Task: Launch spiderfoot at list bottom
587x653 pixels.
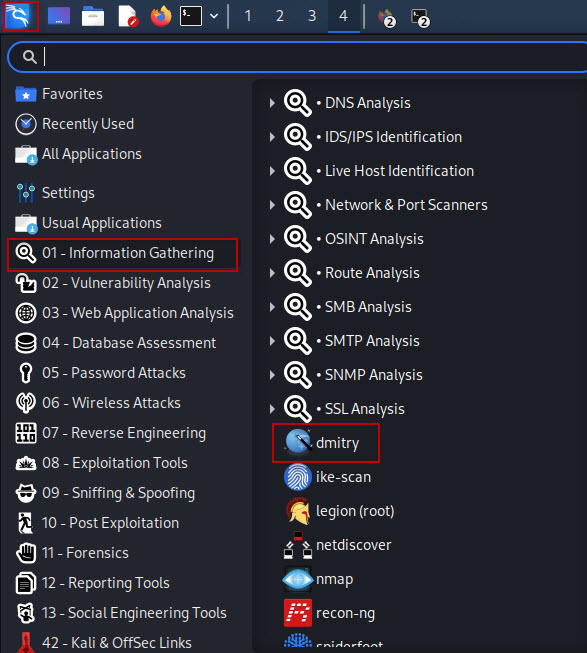Action: point(333,643)
